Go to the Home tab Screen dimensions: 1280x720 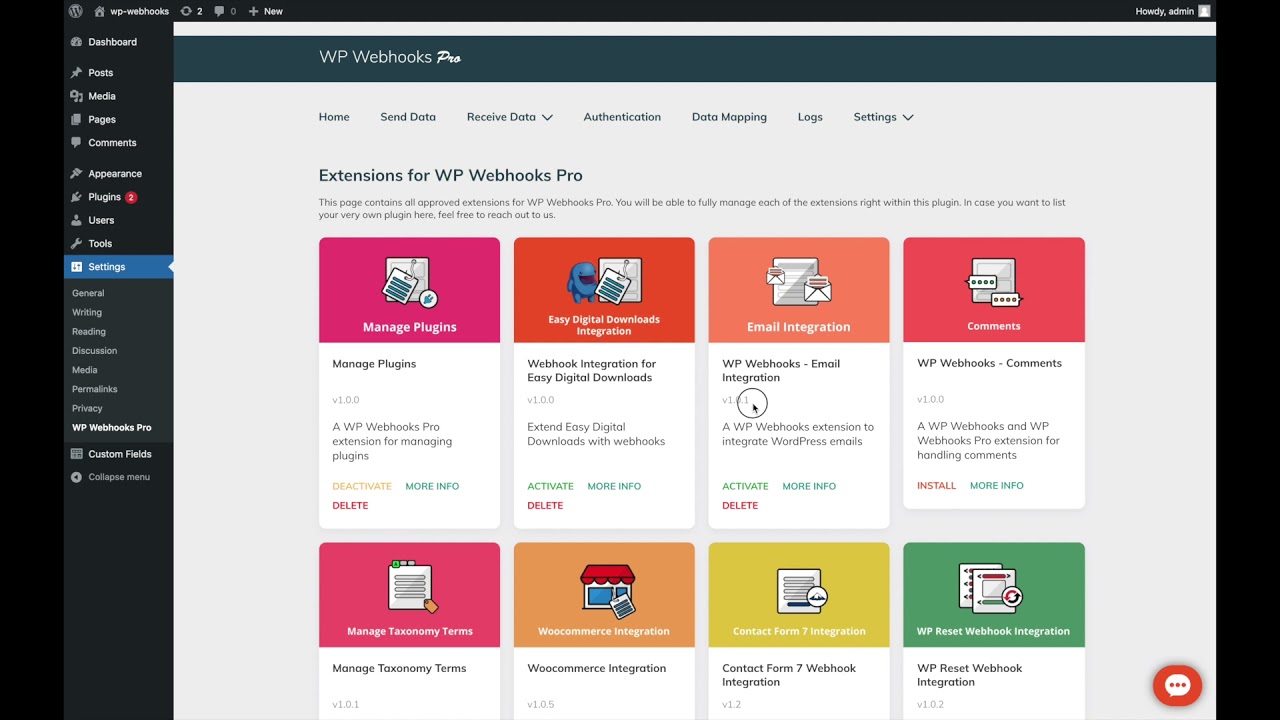[334, 117]
